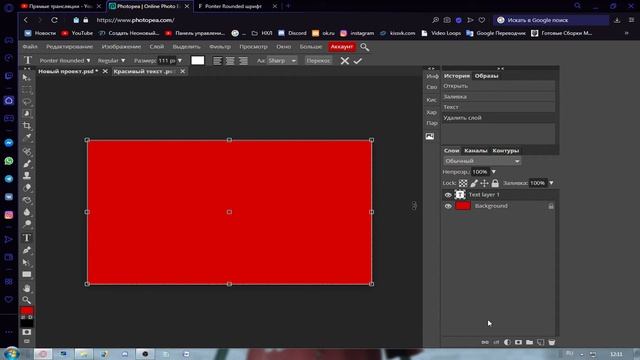Select the Crop tool

[x=27, y=125]
